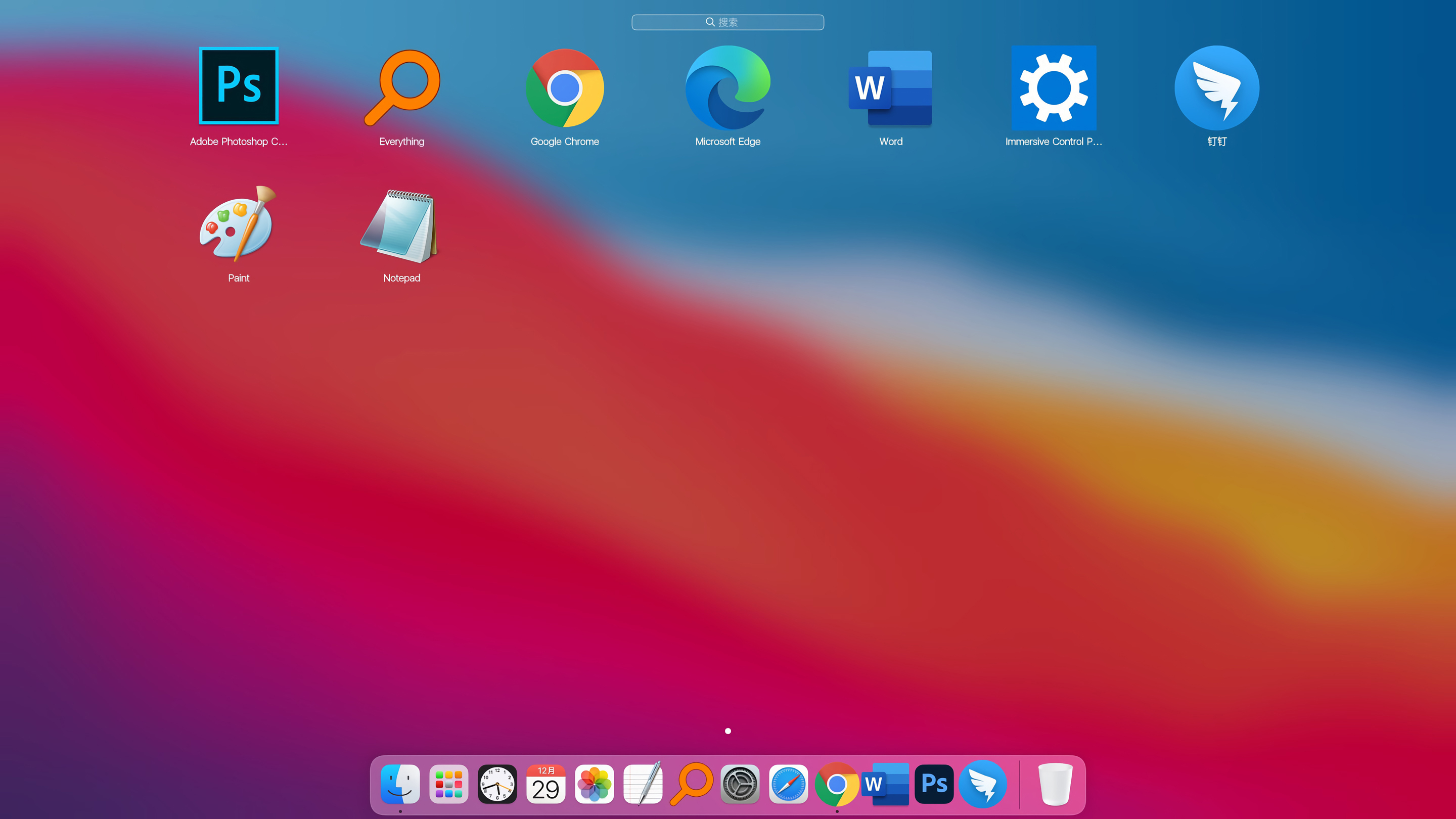
Task: Open the Launchpad icon in the dock
Action: pyautogui.click(x=448, y=784)
